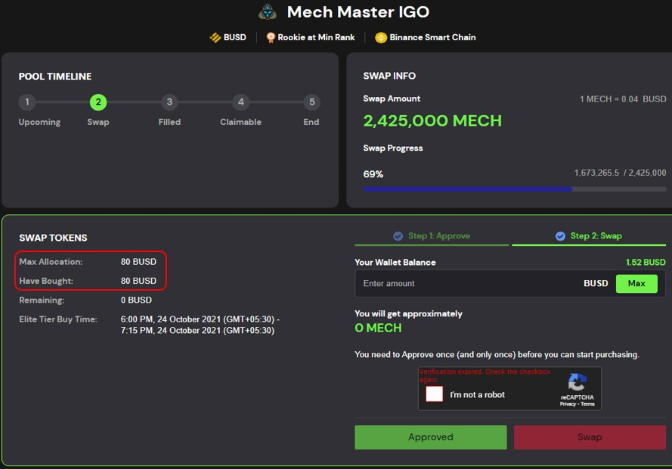Screen dimensions: 672x469
Task: Click the BUSD currency icon
Action: coord(215,38)
